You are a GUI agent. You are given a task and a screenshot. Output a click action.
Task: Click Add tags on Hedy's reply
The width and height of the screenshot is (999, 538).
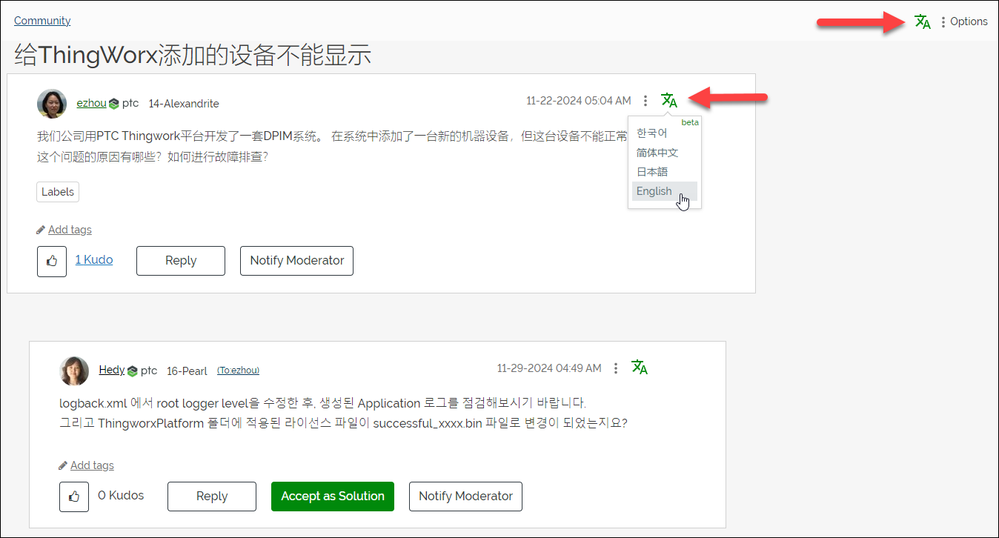click(x=92, y=465)
